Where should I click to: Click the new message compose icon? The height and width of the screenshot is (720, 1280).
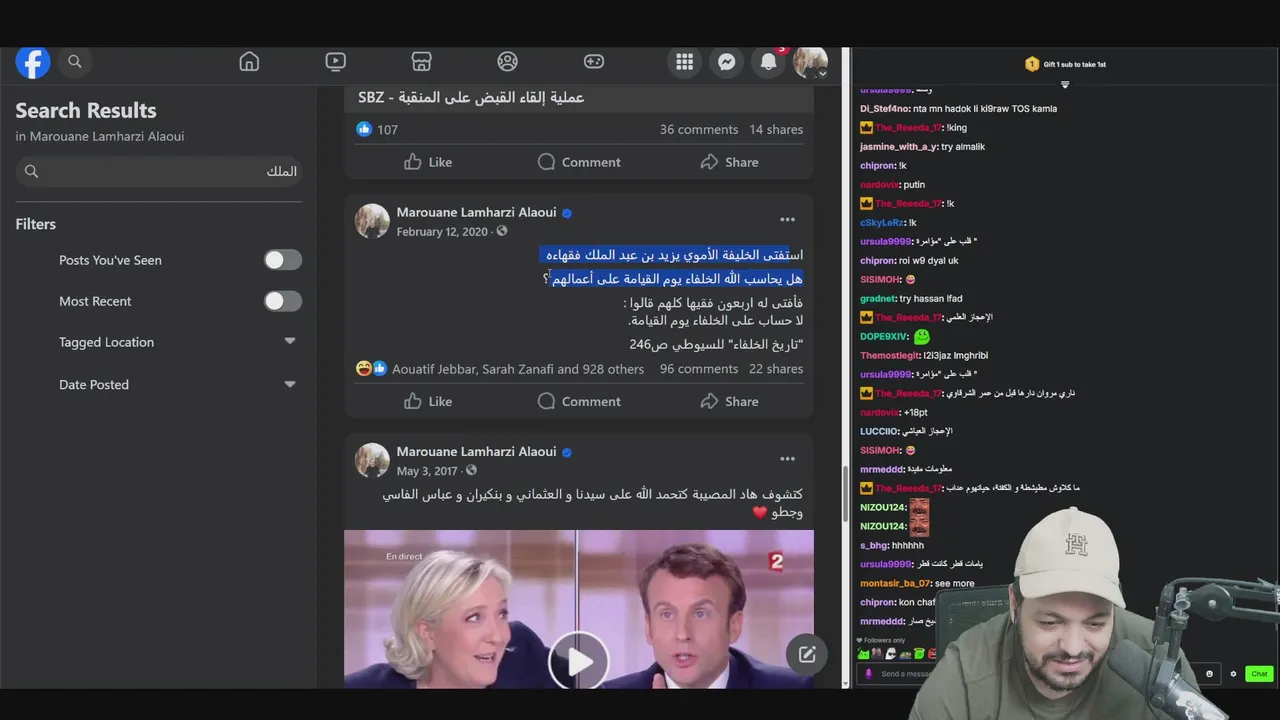coord(807,655)
